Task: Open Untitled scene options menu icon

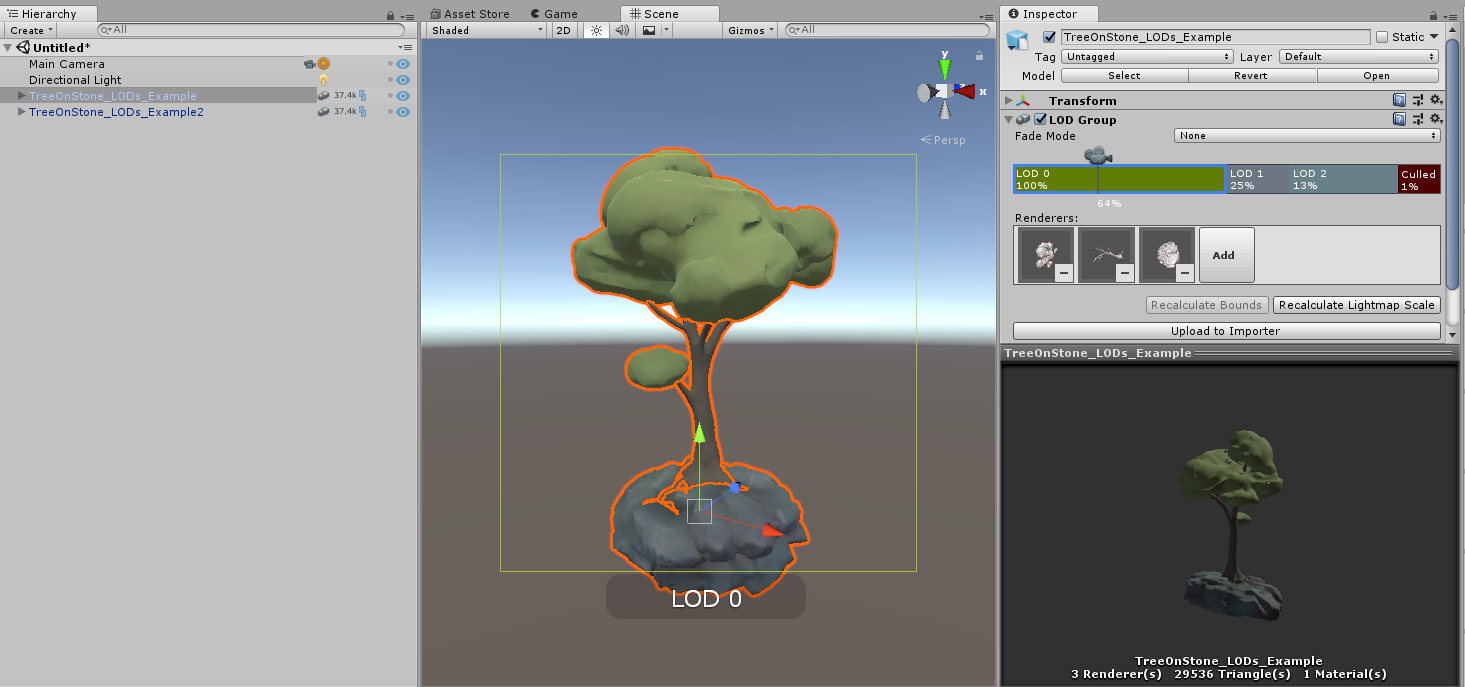Action: [405, 48]
